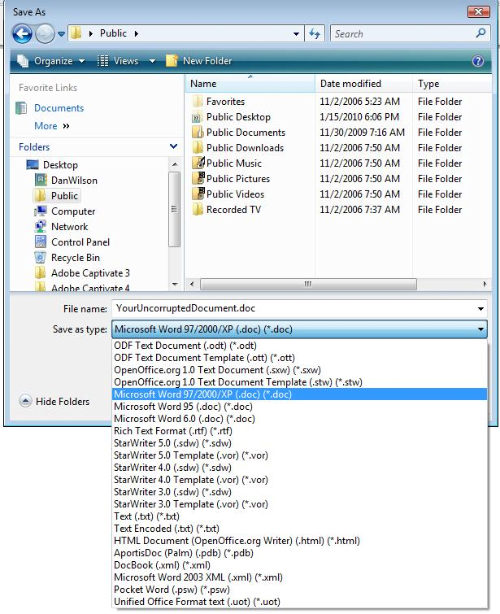Open the File name history dropdown arrow
The width and height of the screenshot is (500, 614).
(480, 309)
